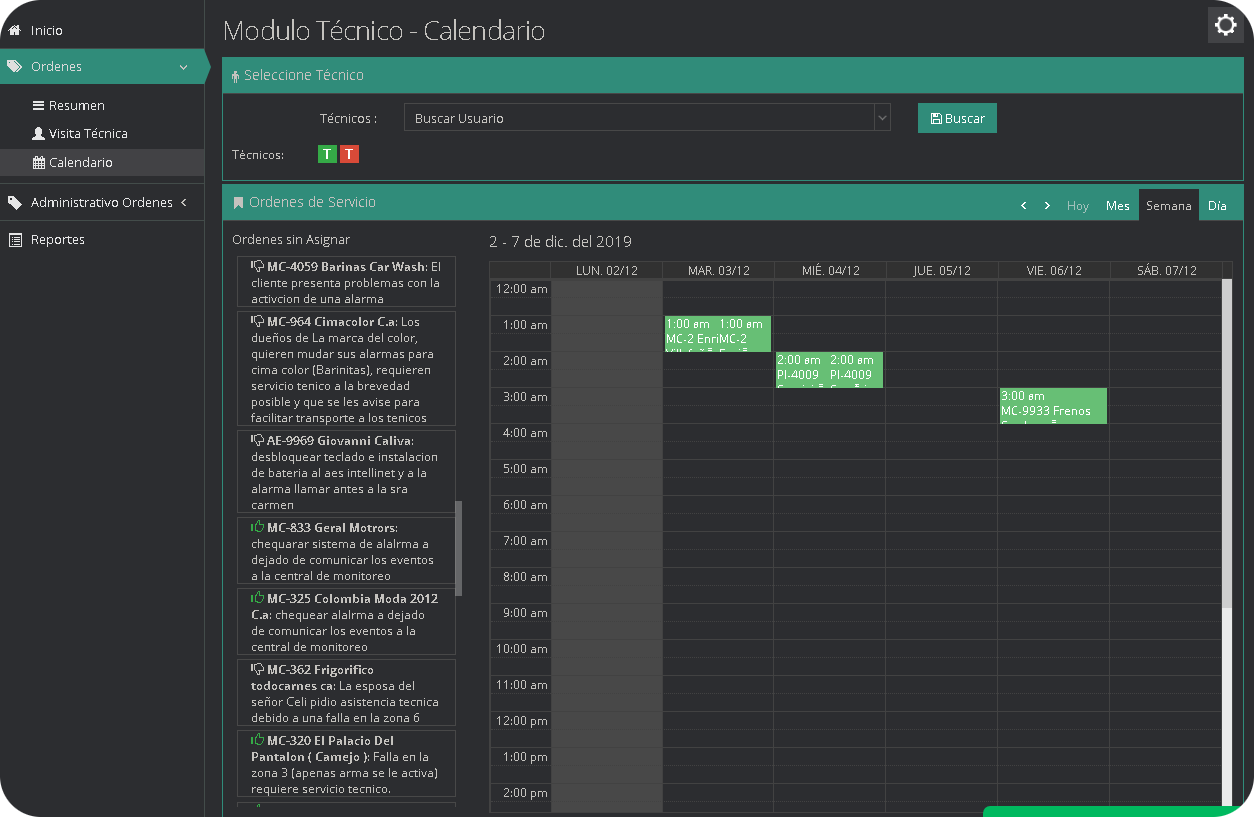This screenshot has height=817, width=1254.
Task: Click the calendar vertical scrollbar
Action: point(1227,440)
